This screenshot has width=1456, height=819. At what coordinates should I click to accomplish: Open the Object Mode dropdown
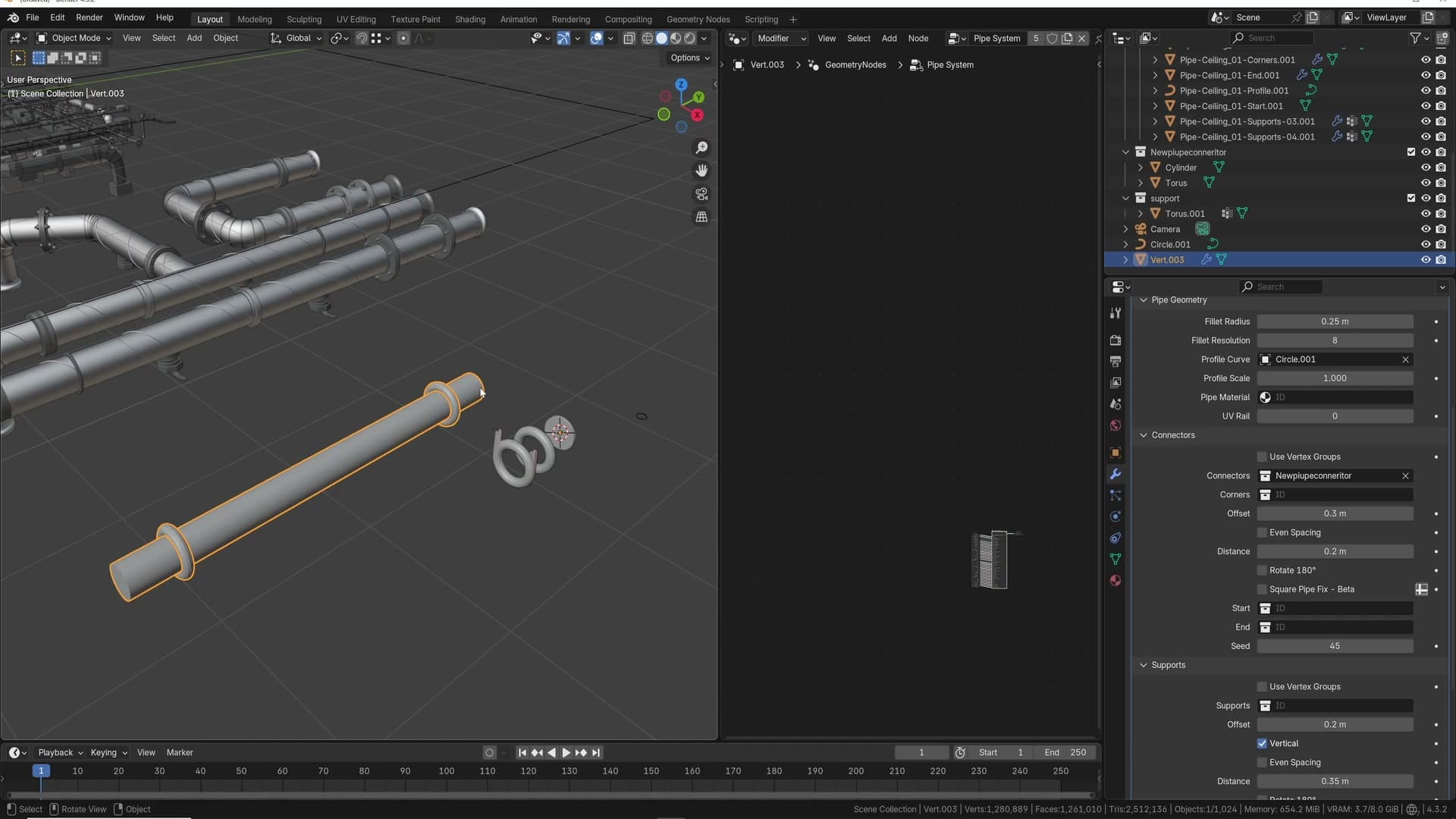[x=74, y=38]
